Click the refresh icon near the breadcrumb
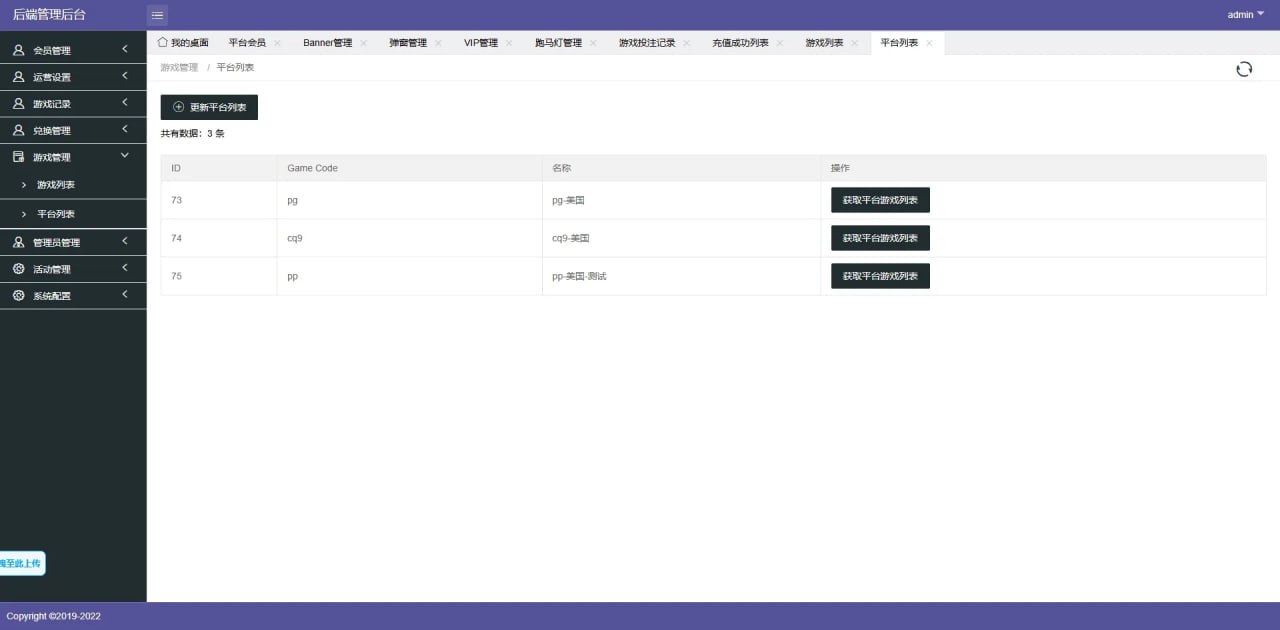 click(1243, 68)
